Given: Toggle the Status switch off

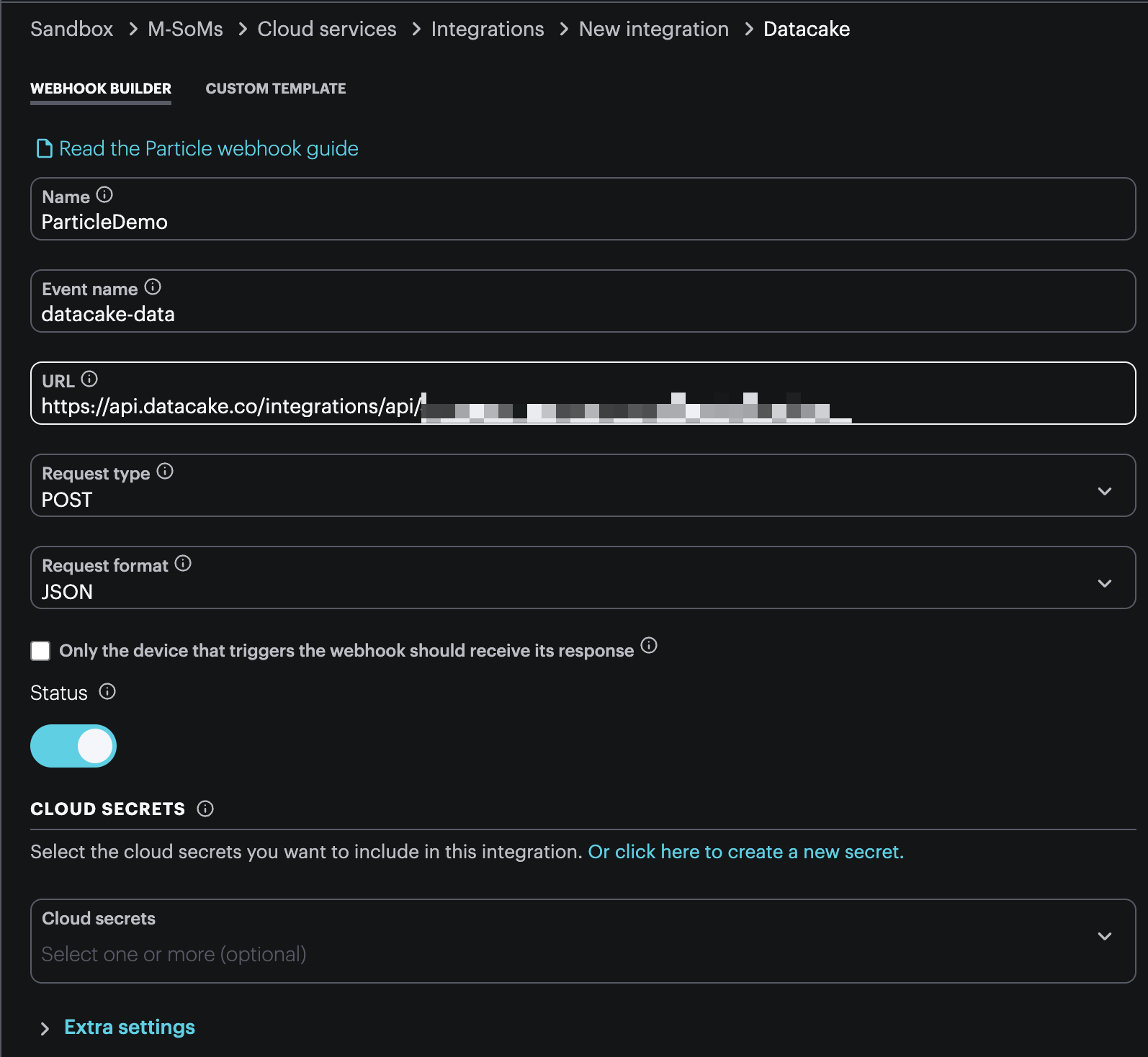Looking at the screenshot, I should 73,746.
